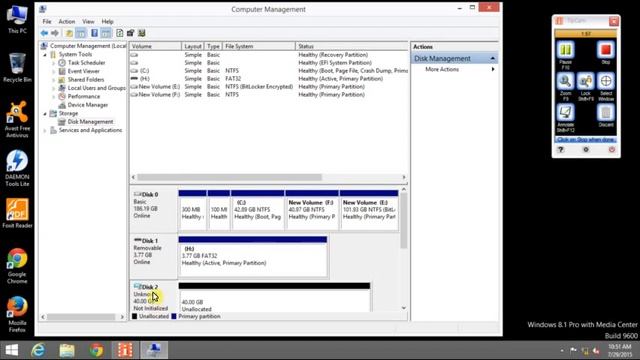Click the tree pane scroll right arrow
The image size is (640, 360).
[x=122, y=317]
